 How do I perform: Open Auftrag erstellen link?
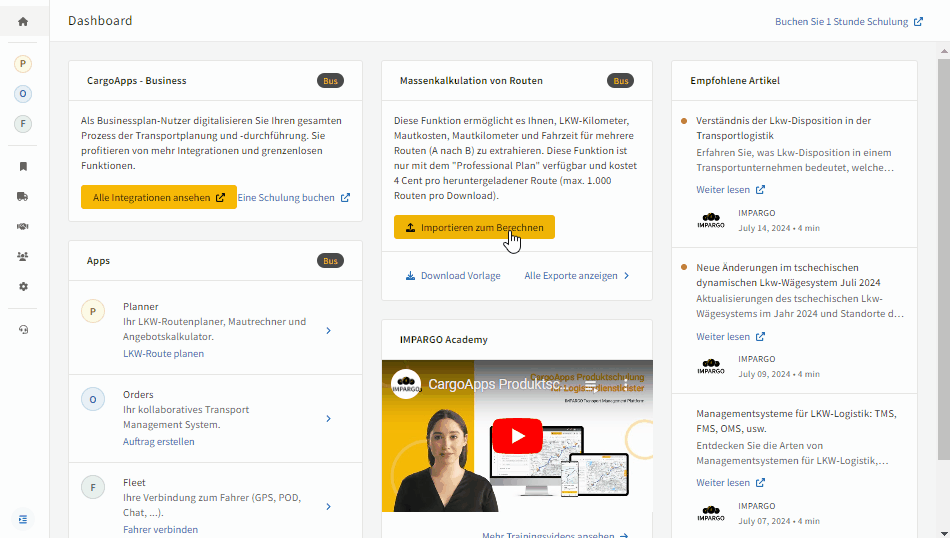click(159, 442)
